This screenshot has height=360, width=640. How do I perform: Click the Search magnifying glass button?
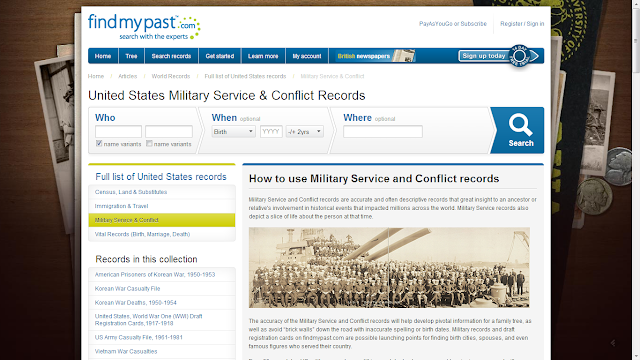click(520, 131)
